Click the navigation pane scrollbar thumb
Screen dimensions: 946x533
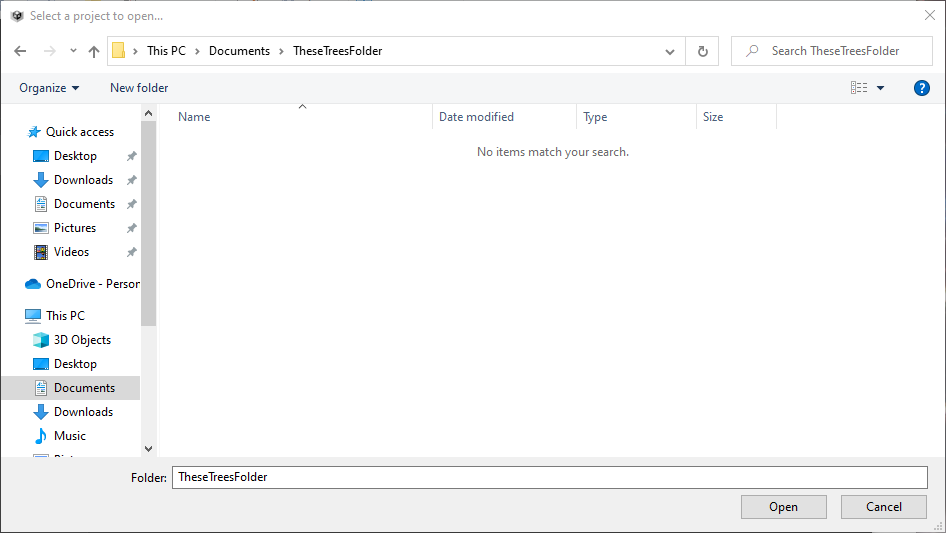tap(148, 223)
